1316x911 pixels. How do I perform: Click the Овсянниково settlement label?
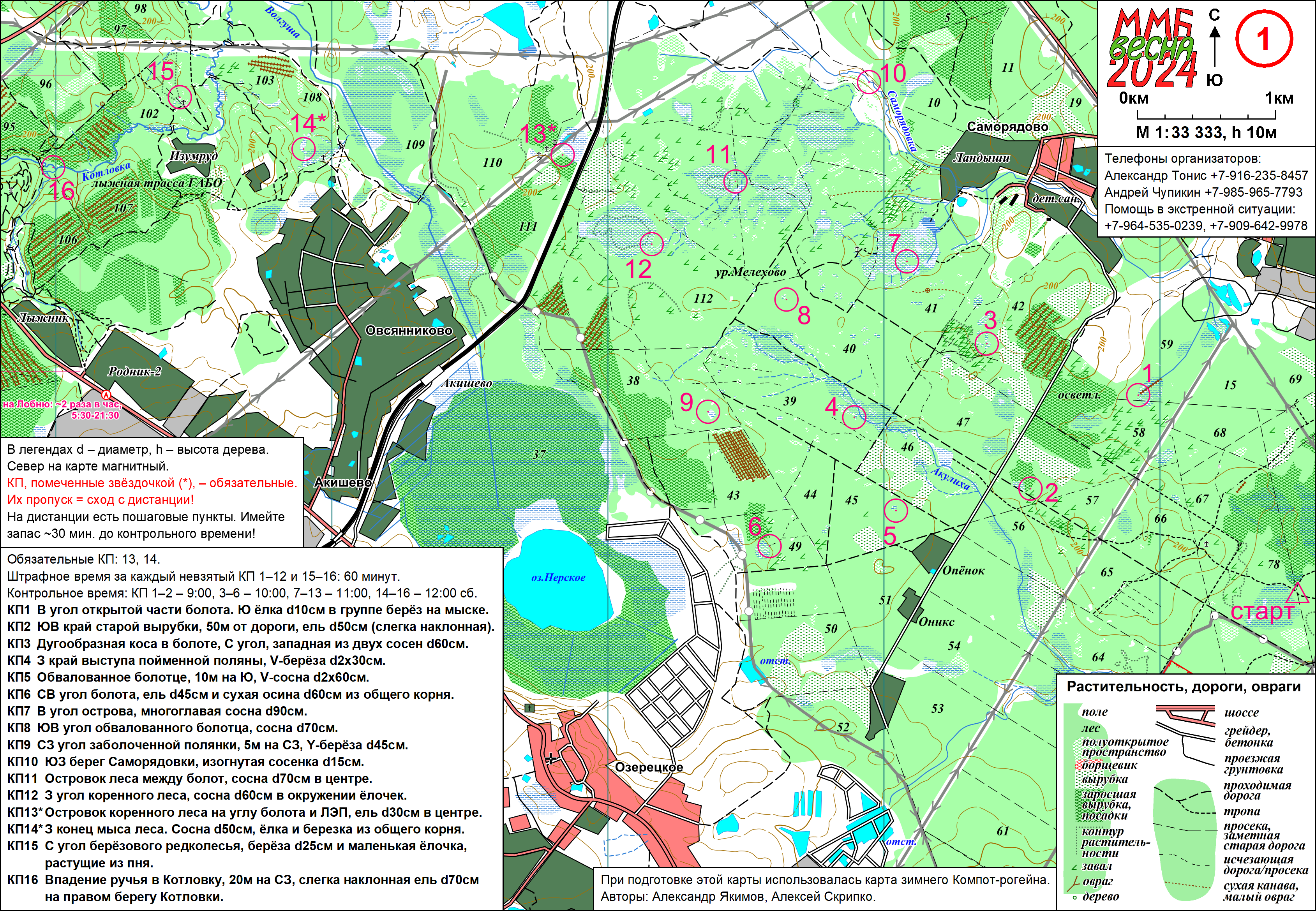[409, 331]
